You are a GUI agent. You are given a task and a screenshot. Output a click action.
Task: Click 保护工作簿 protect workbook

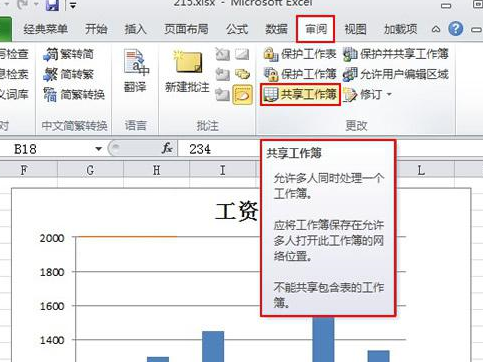(x=300, y=74)
